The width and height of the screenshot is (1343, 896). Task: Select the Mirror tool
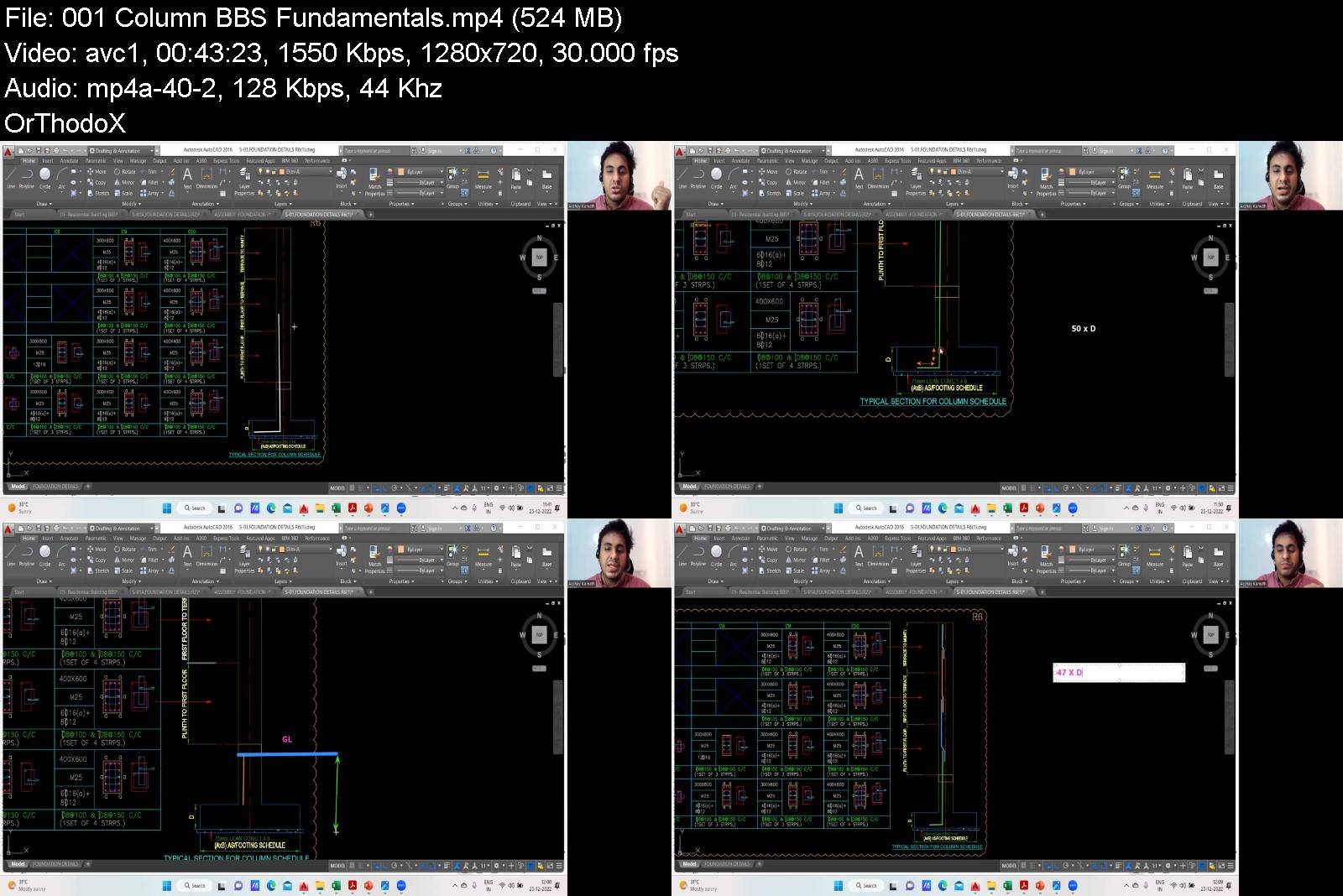123,181
